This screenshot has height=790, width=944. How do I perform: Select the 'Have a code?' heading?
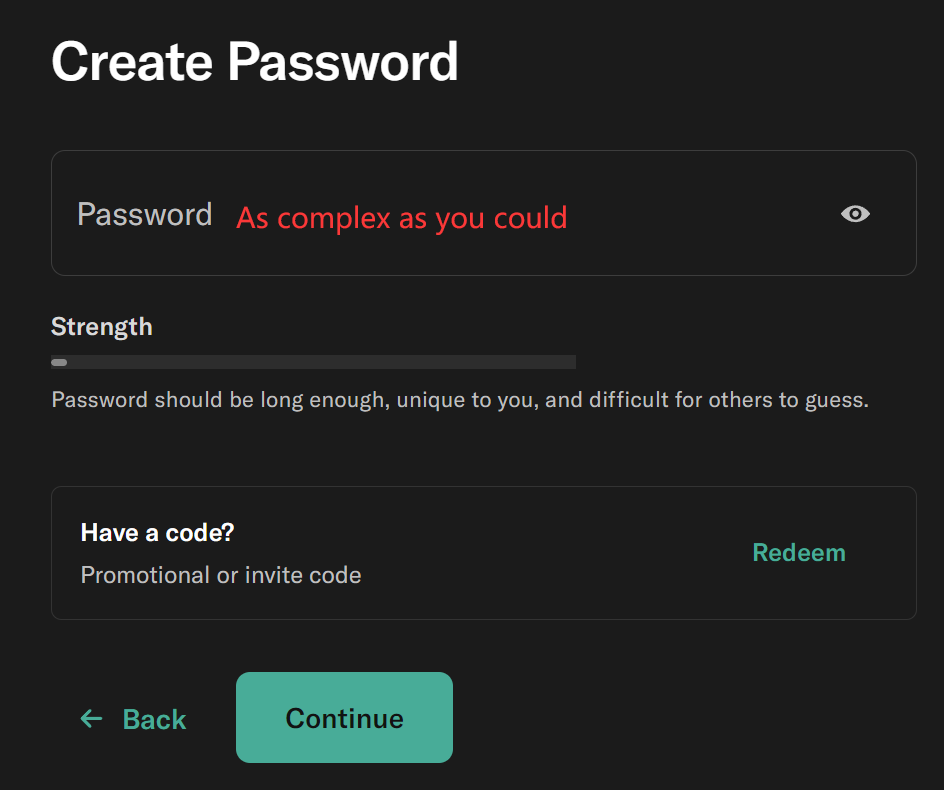[157, 532]
